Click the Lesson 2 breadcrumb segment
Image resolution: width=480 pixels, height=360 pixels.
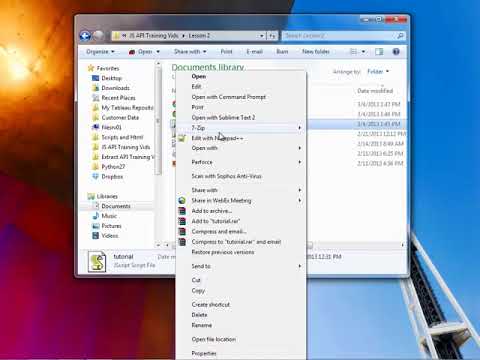pyautogui.click(x=199, y=36)
